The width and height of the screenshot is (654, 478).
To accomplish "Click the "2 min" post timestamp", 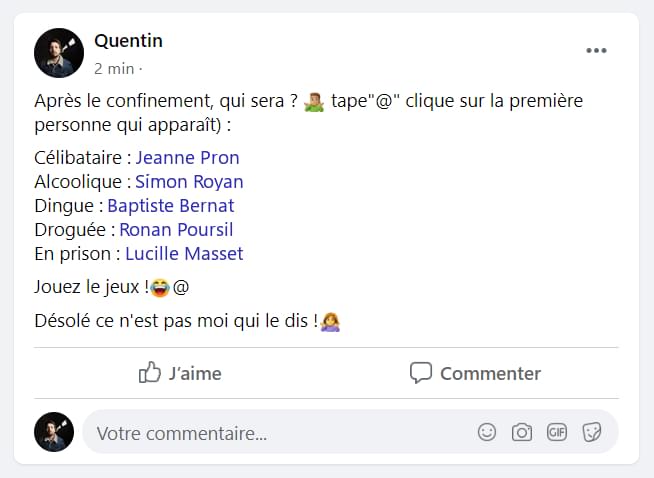I will [113, 69].
